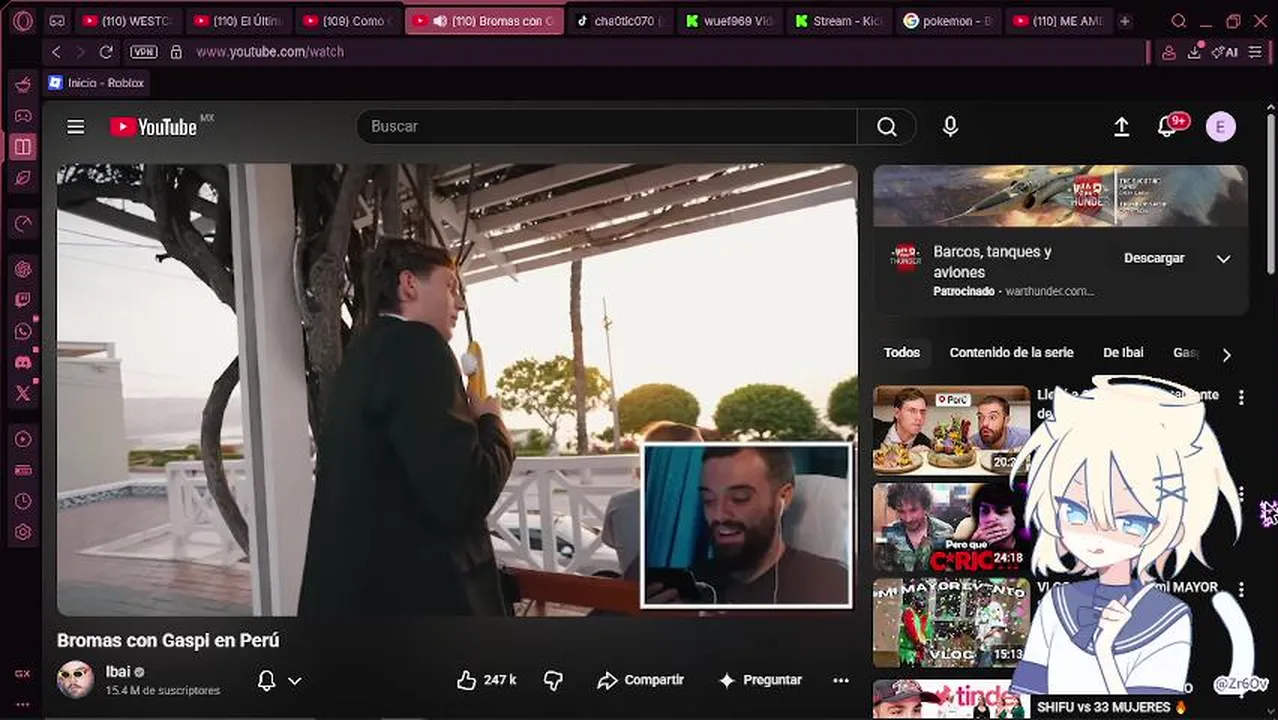Open options for the top recommended video
This screenshot has height=720, width=1278.
(1241, 397)
